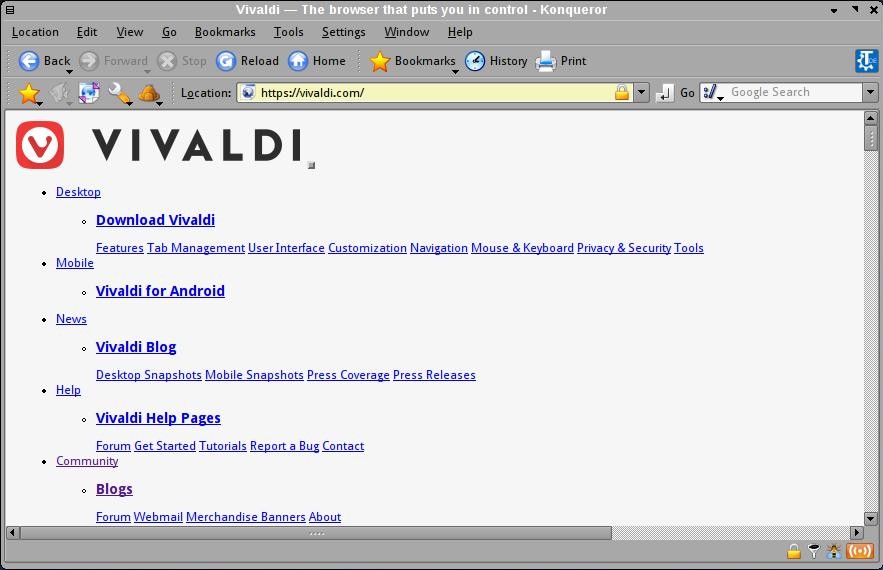
Task: Open the Google Search box dropdown arrow
Action: point(870,92)
